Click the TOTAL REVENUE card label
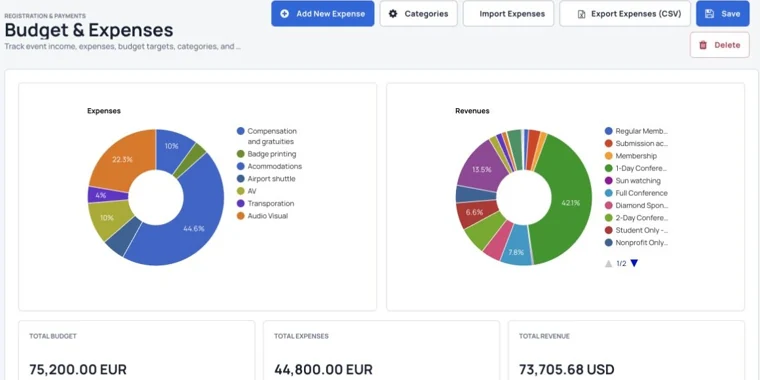 pos(544,336)
